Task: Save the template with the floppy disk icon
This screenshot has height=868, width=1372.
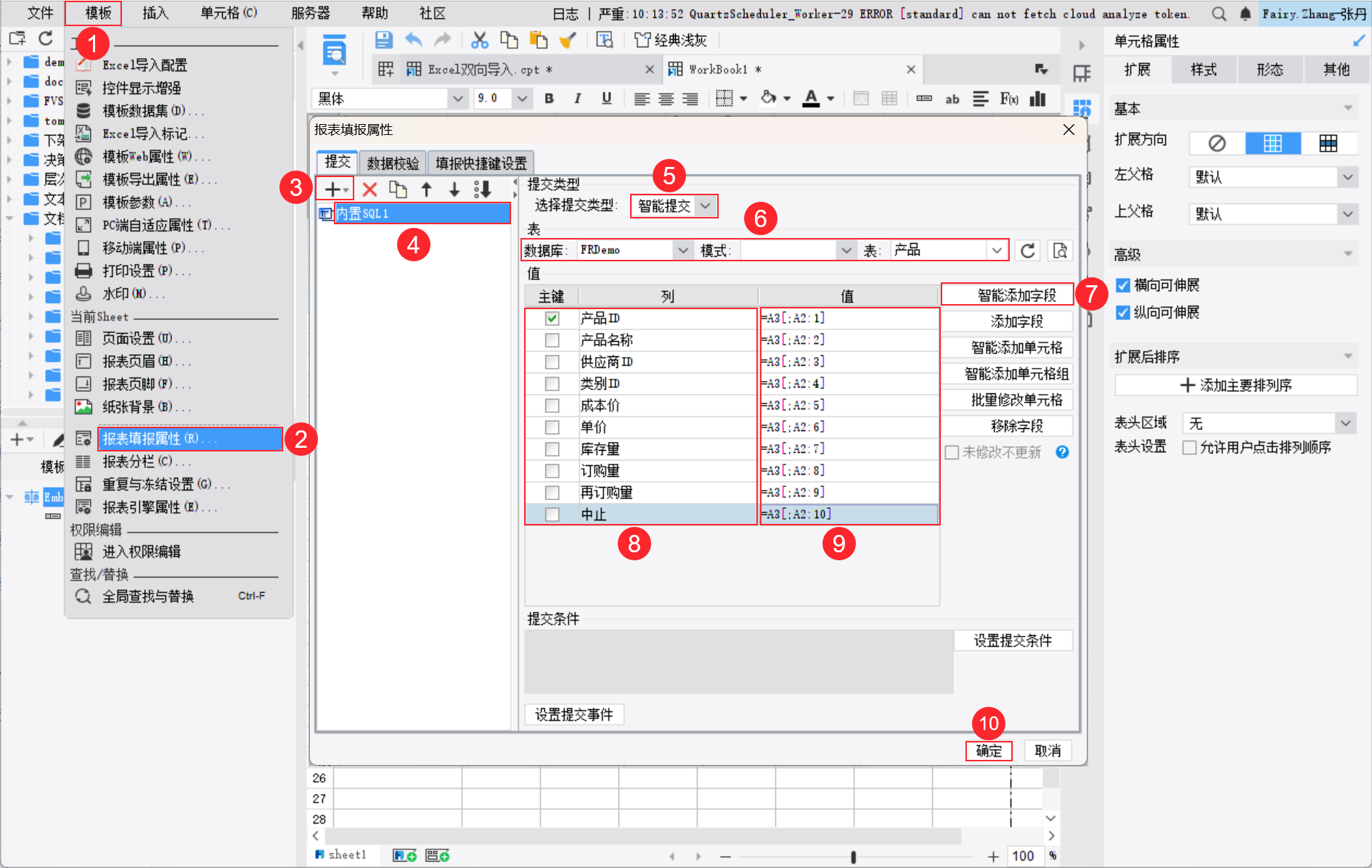Action: click(384, 41)
